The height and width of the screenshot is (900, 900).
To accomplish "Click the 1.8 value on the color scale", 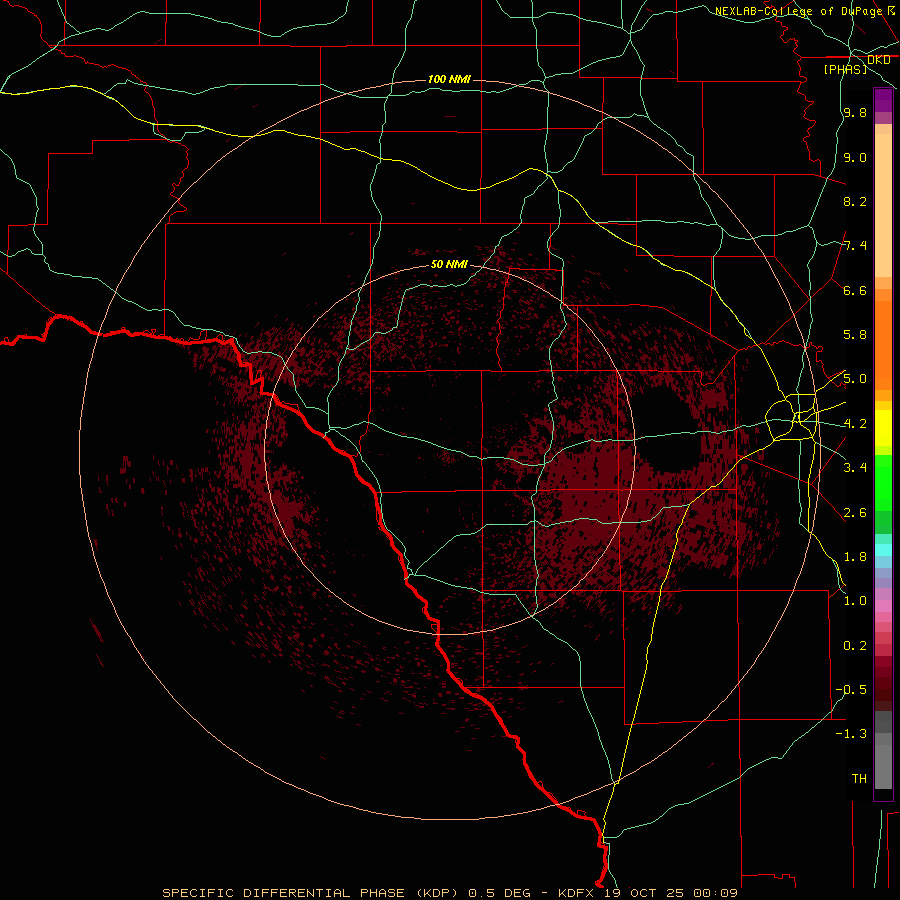I will tap(854, 557).
